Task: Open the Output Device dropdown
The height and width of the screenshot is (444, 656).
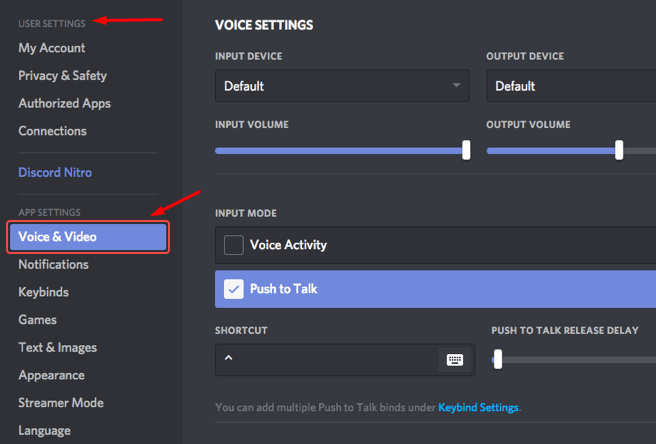Action: [x=571, y=86]
